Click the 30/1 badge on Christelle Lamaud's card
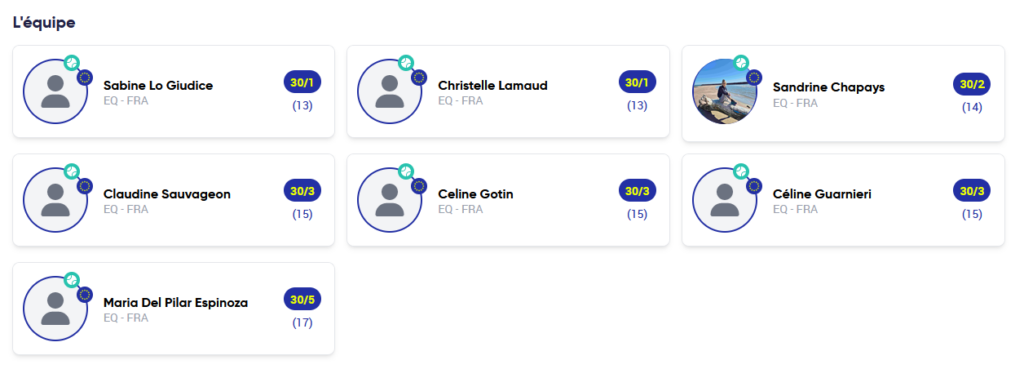 pyautogui.click(x=637, y=82)
